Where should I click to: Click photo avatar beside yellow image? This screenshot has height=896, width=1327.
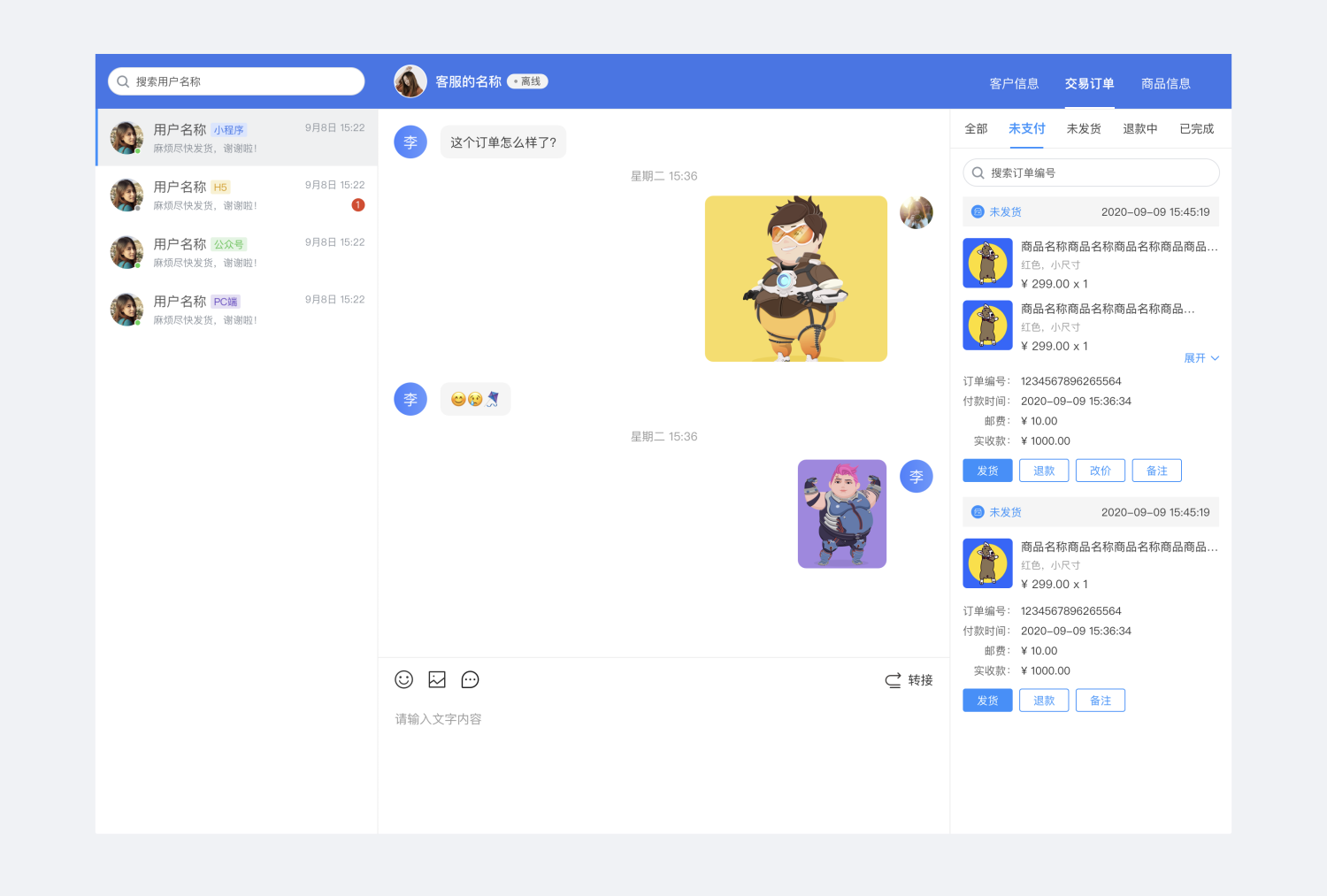tap(917, 212)
